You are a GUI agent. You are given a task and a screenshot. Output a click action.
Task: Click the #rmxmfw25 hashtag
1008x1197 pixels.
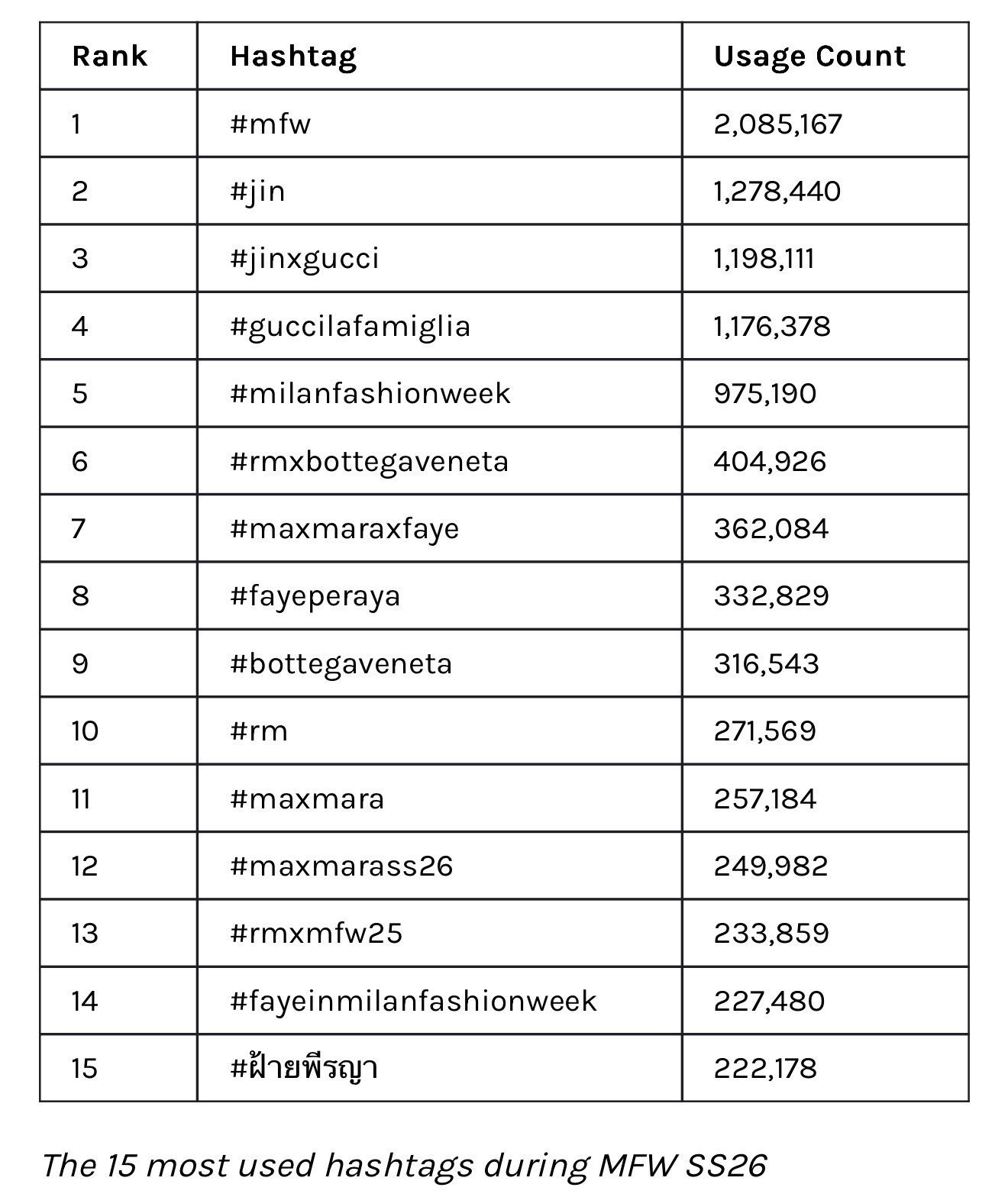tap(316, 933)
